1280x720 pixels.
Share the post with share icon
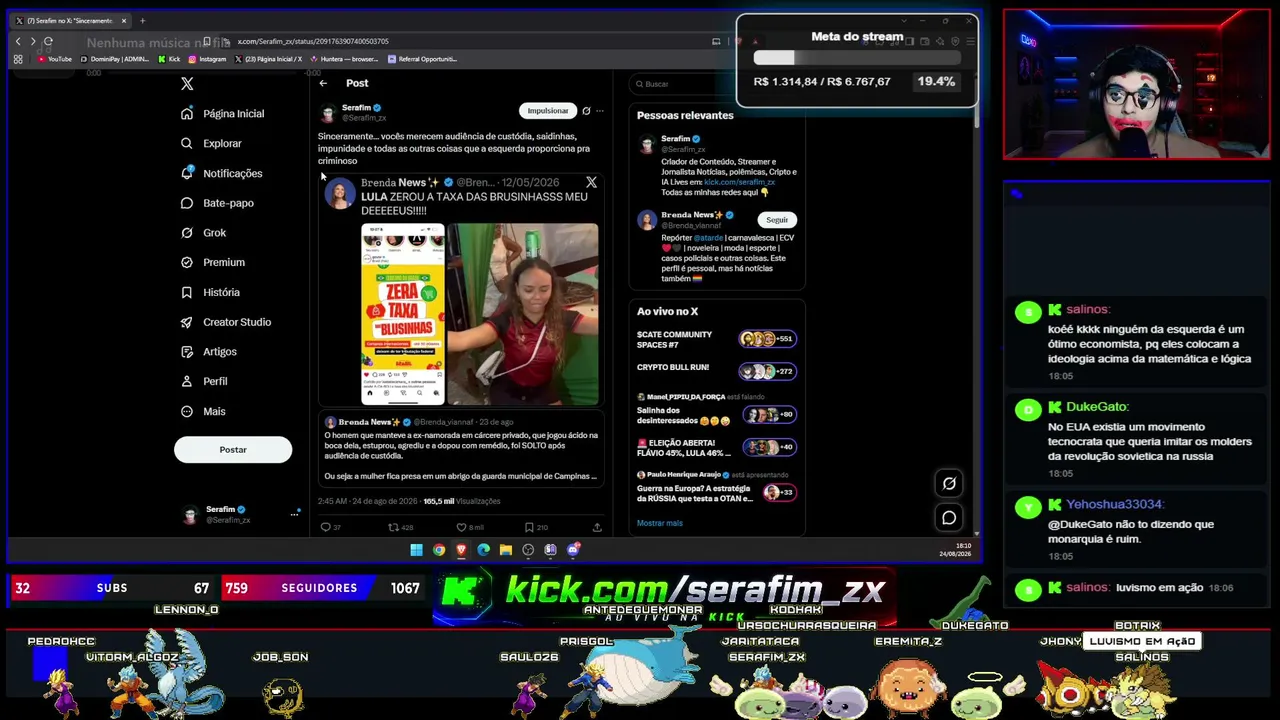click(597, 527)
